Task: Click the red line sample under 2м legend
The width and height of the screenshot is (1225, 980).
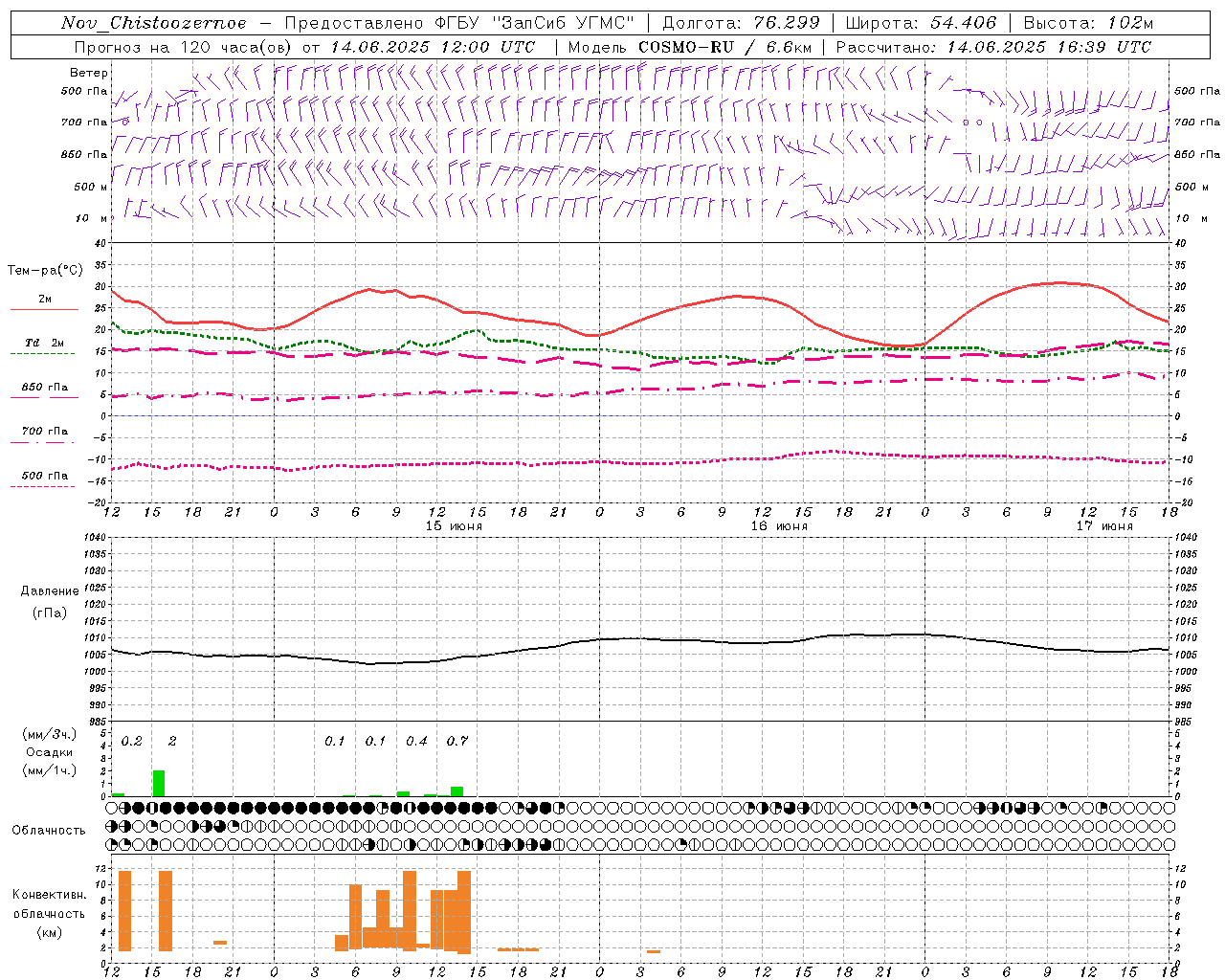Action: [x=45, y=310]
